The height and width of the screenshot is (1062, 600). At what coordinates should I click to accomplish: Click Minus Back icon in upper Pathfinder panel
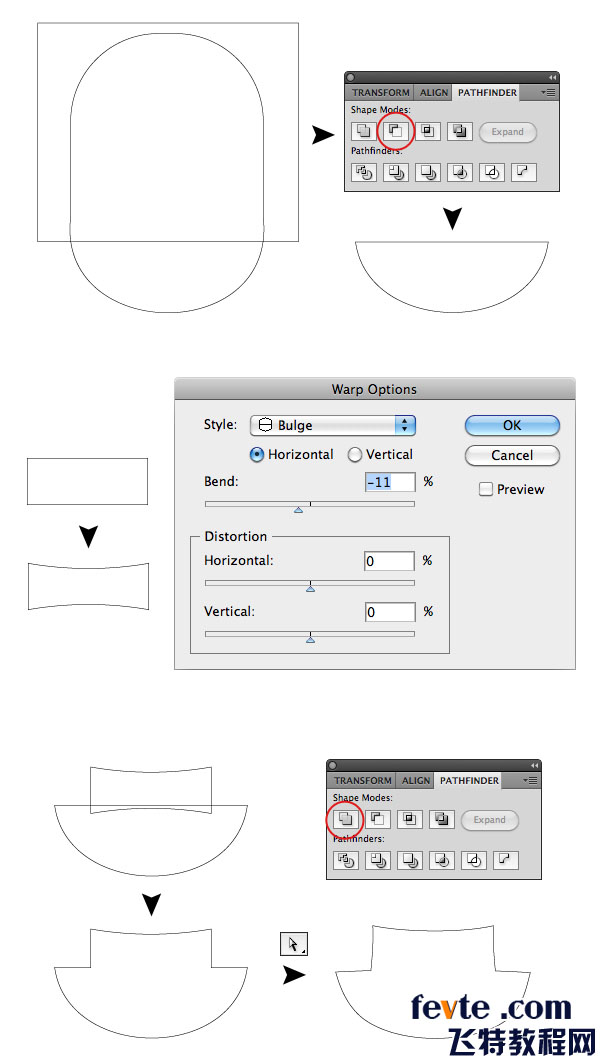pos(523,172)
